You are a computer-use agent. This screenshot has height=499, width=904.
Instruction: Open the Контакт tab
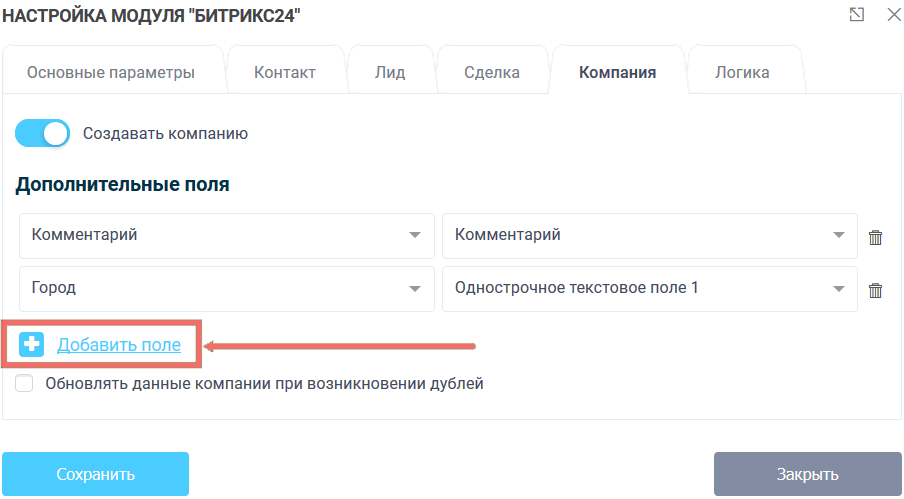(285, 72)
